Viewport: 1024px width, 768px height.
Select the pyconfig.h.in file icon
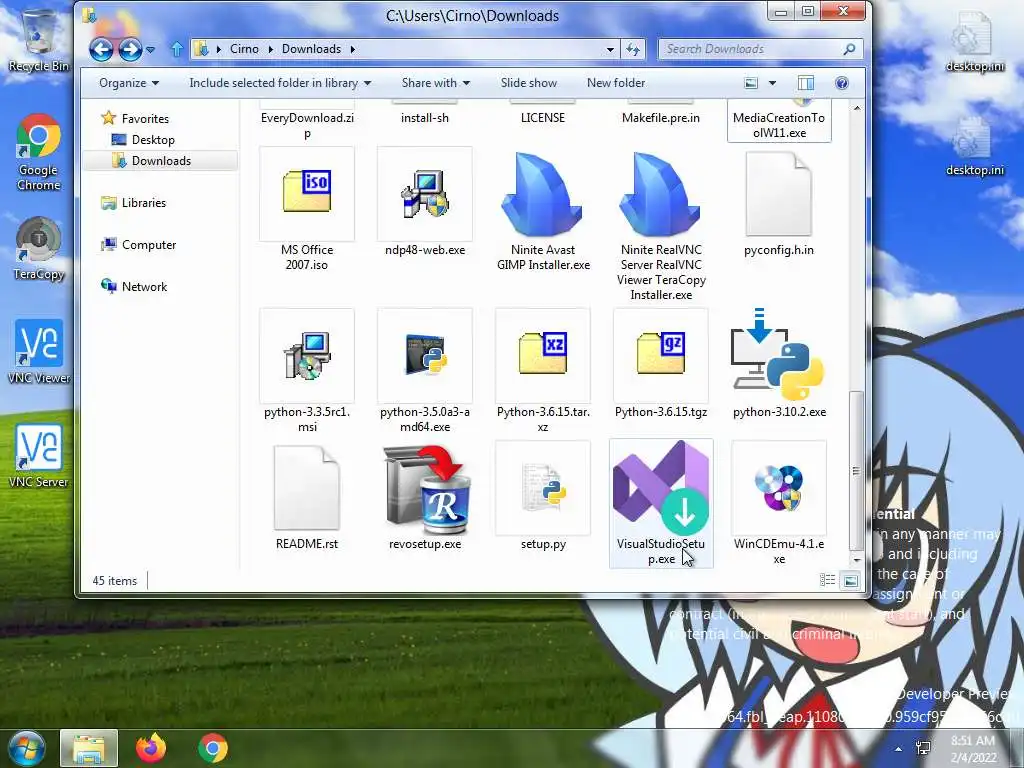(x=778, y=194)
